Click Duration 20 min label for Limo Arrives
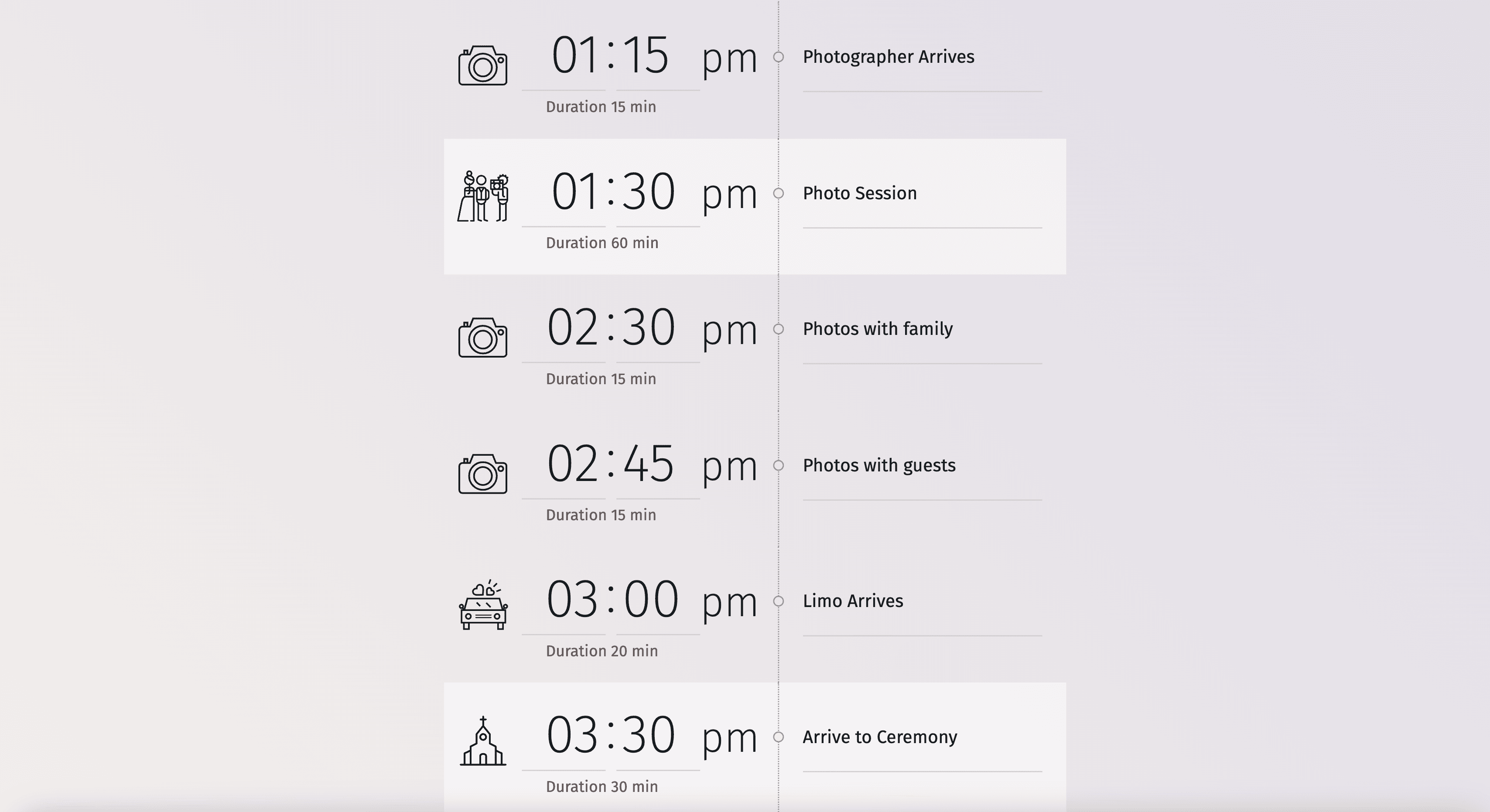Viewport: 1490px width, 812px height. click(601, 651)
